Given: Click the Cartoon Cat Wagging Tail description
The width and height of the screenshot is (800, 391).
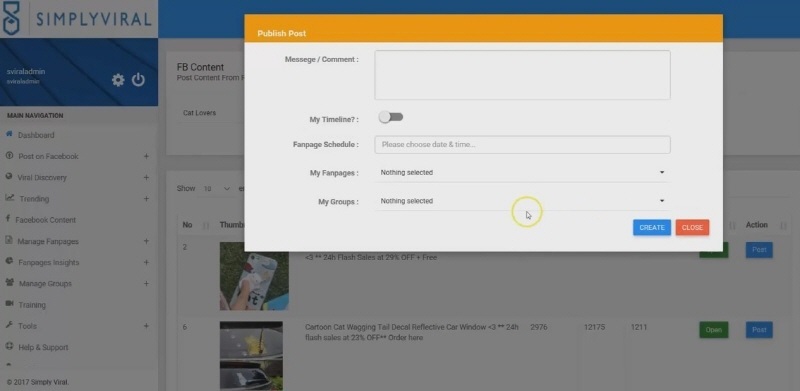Looking at the screenshot, I should [412, 332].
